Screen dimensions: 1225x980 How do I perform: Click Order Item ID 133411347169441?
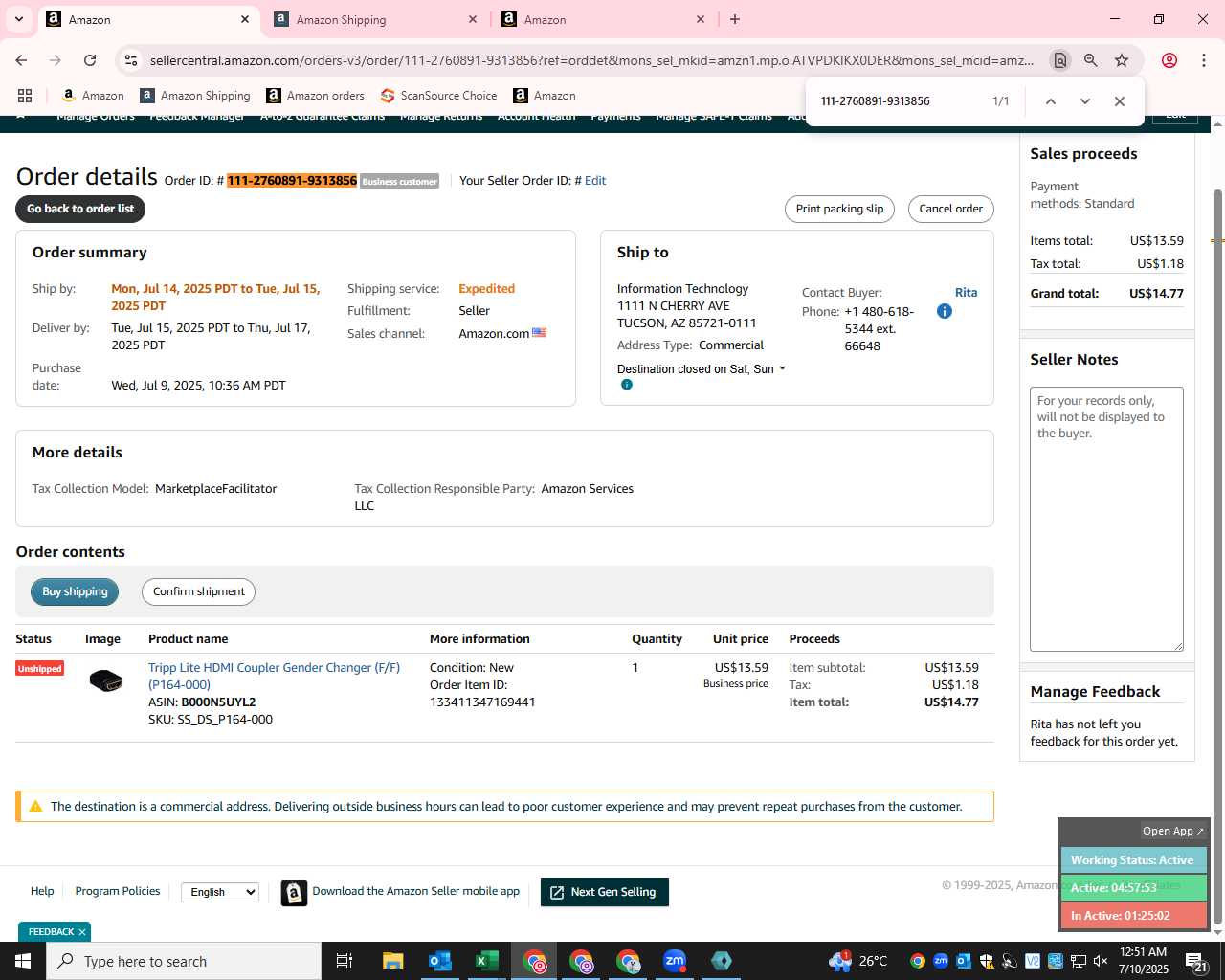click(x=482, y=702)
